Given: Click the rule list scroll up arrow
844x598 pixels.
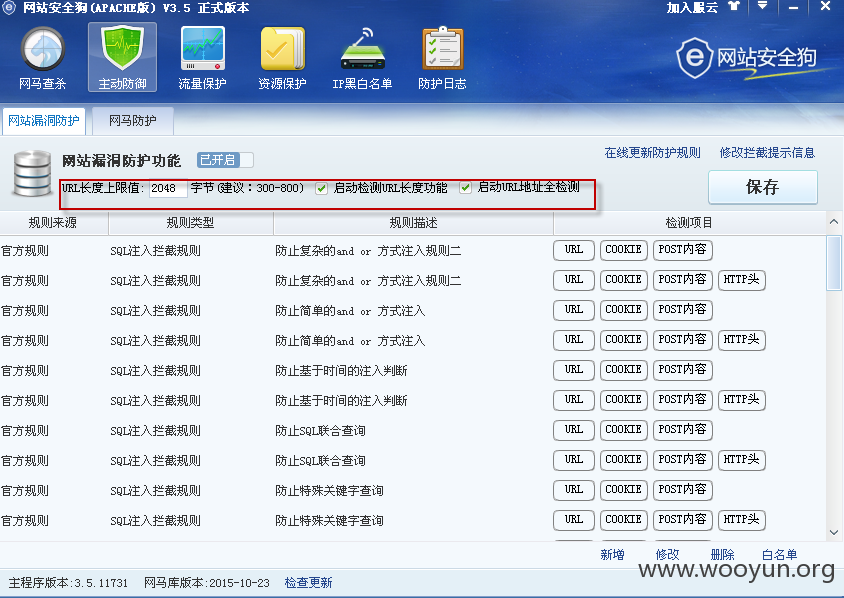Looking at the screenshot, I should [834, 222].
